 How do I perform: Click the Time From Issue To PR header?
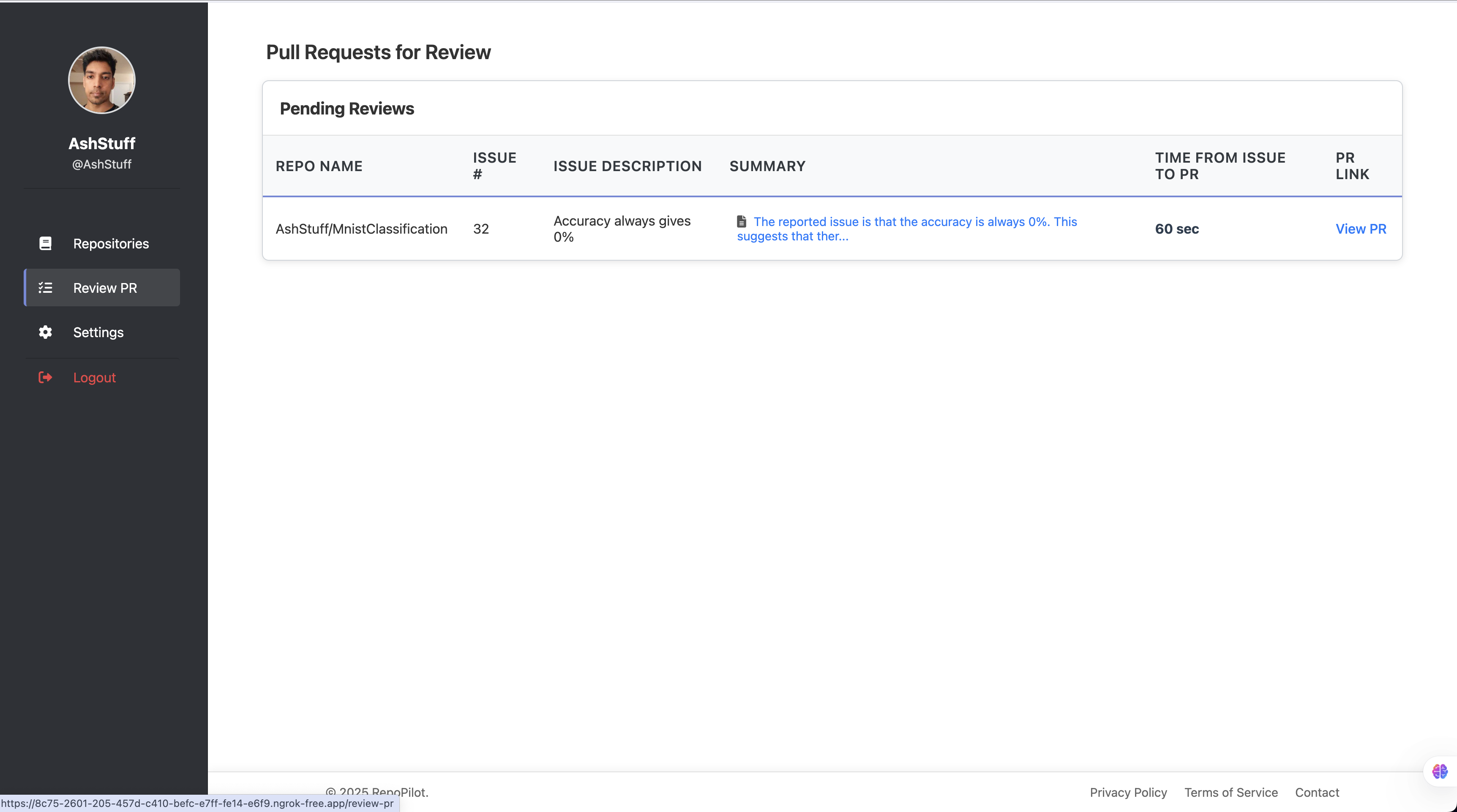[1220, 166]
